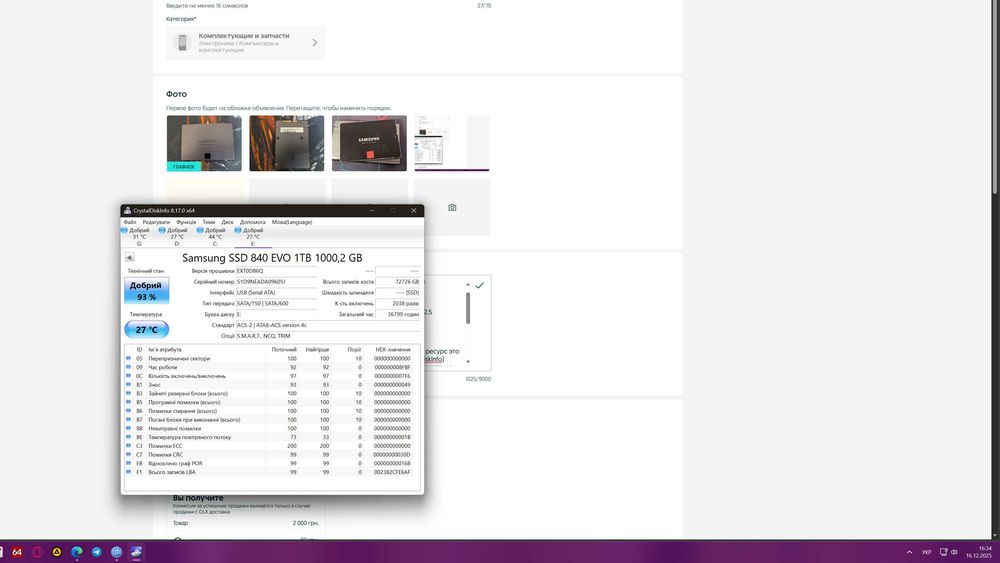Click Версія прошивки value EXT0DB6Q
1000x563 pixels.
276,271
